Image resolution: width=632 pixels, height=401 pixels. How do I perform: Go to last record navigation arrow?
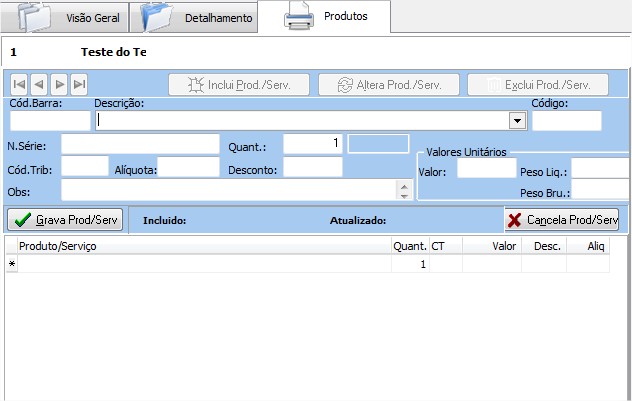[79, 85]
